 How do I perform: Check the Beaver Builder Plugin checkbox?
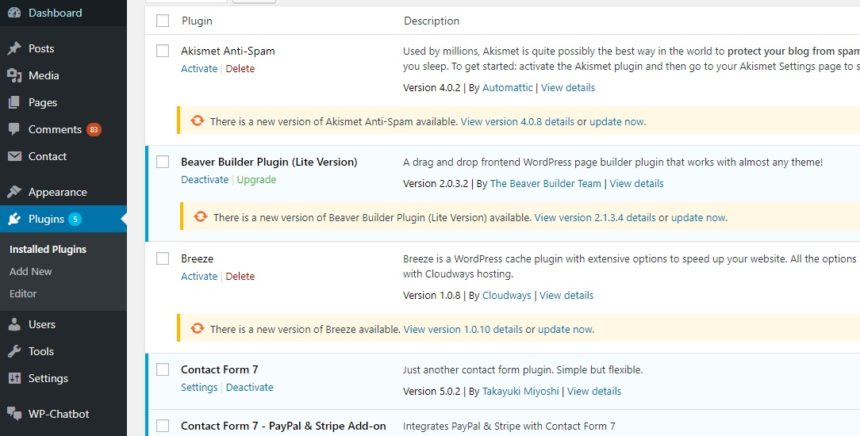coord(162,162)
